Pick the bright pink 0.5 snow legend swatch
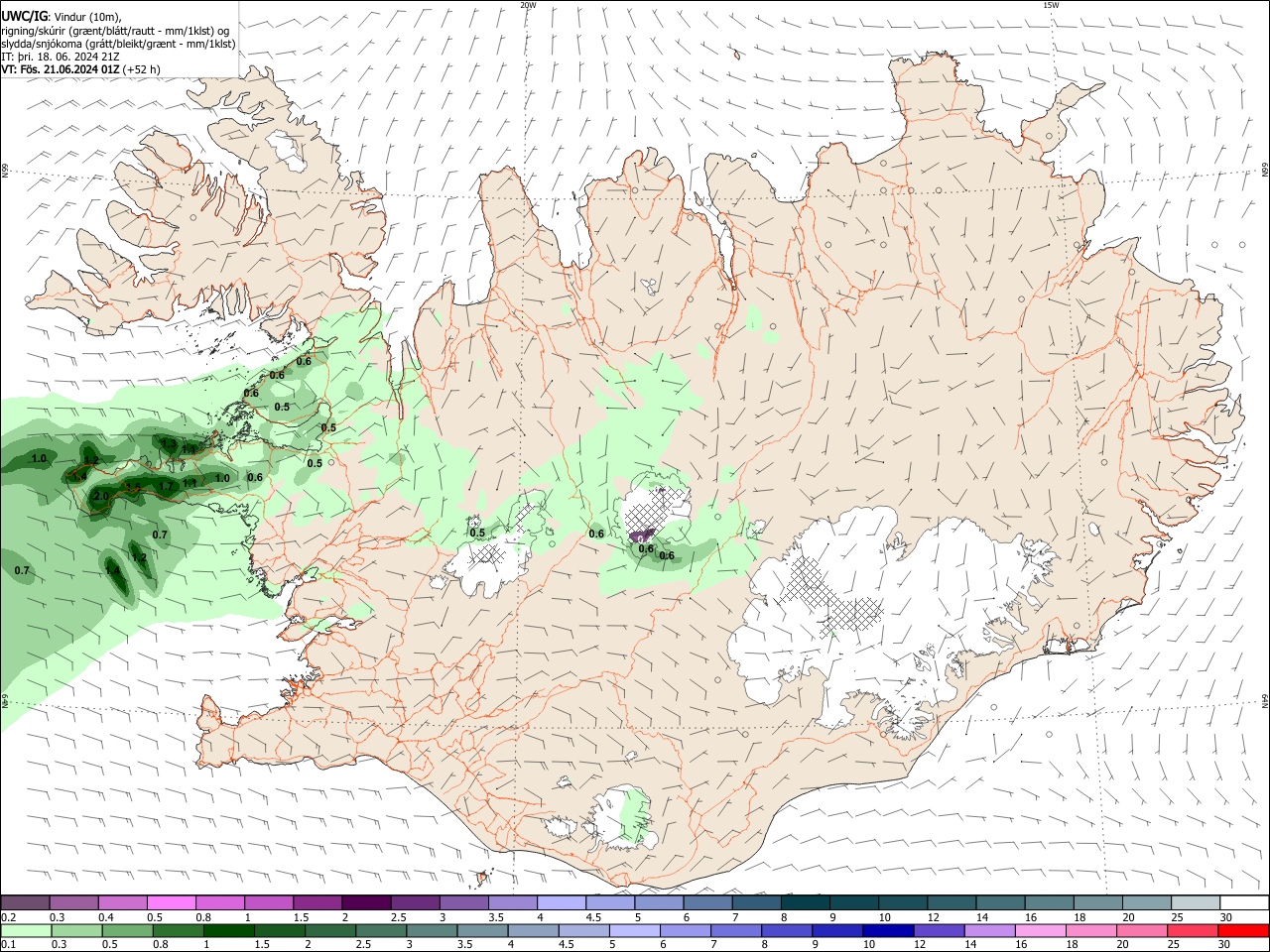The height and width of the screenshot is (952, 1270). click(x=171, y=902)
